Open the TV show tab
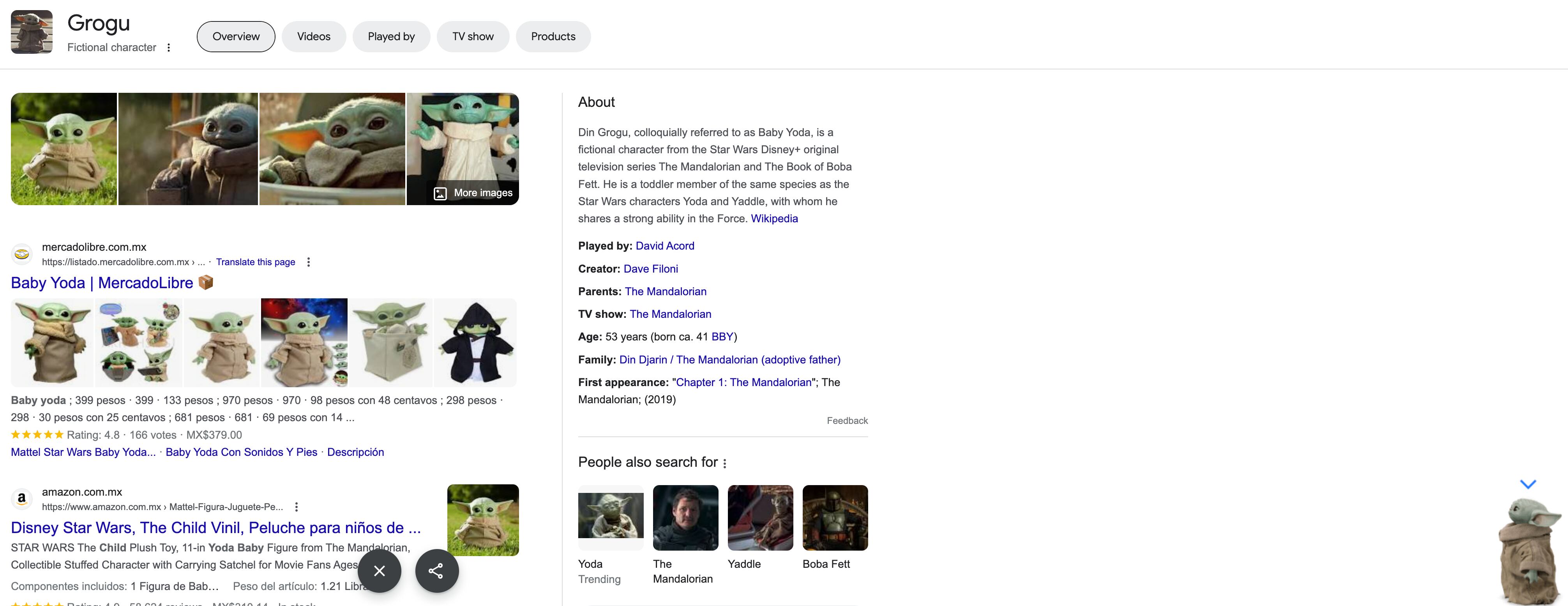 click(472, 37)
